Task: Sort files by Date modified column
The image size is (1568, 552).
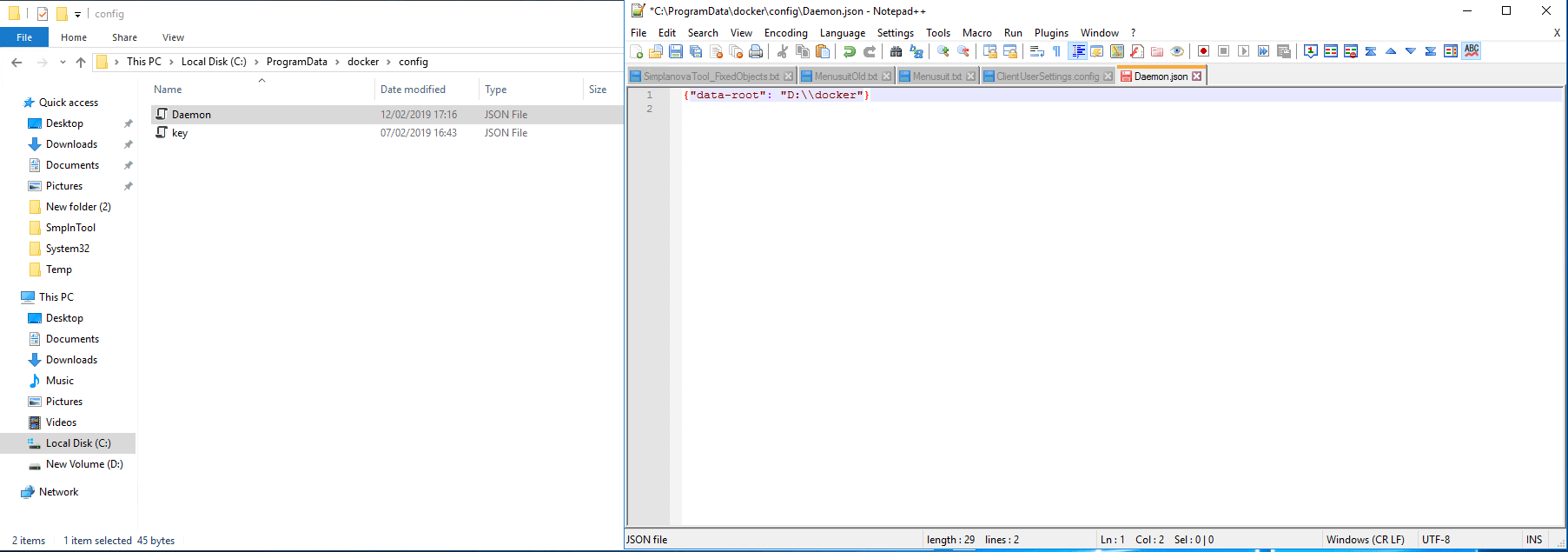Action: (x=413, y=90)
